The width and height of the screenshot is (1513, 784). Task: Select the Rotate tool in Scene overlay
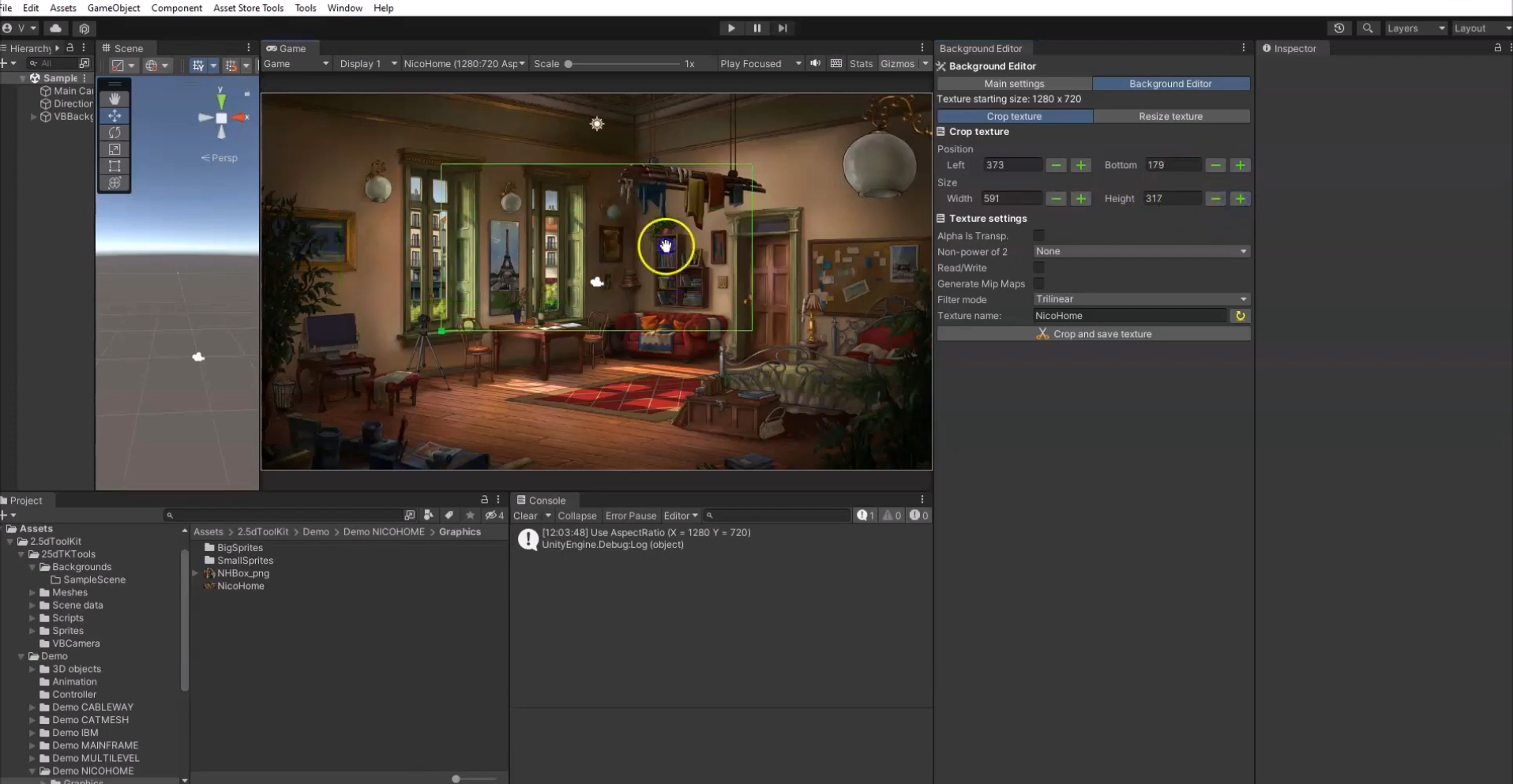pos(115,133)
